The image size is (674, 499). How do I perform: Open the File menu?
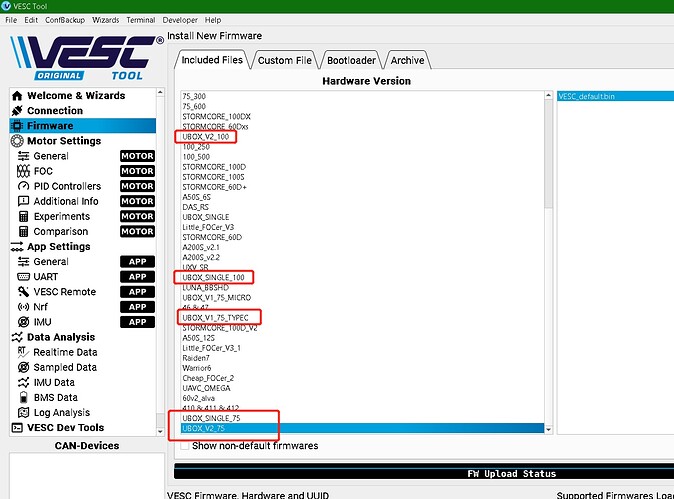coord(11,20)
